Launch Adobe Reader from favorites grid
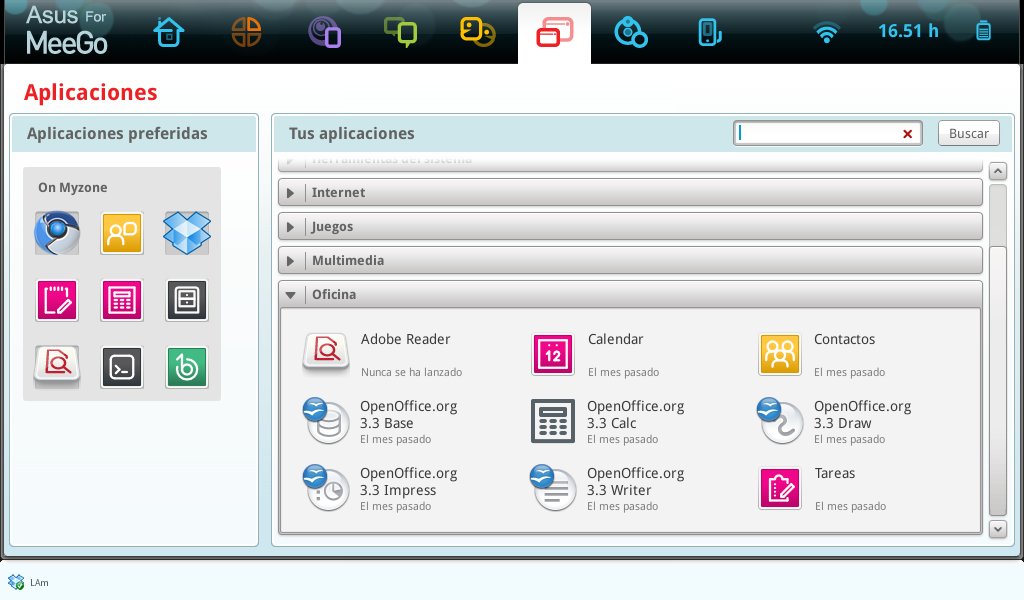1024x600 pixels. pos(57,367)
